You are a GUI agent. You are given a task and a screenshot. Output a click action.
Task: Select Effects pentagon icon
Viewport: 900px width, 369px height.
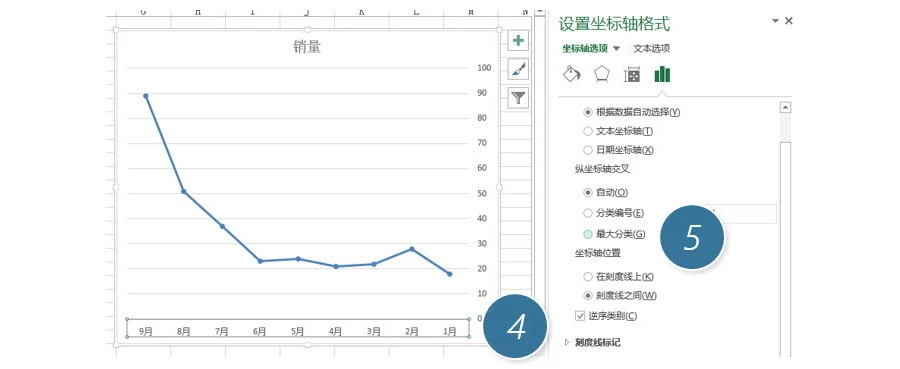pyautogui.click(x=602, y=74)
